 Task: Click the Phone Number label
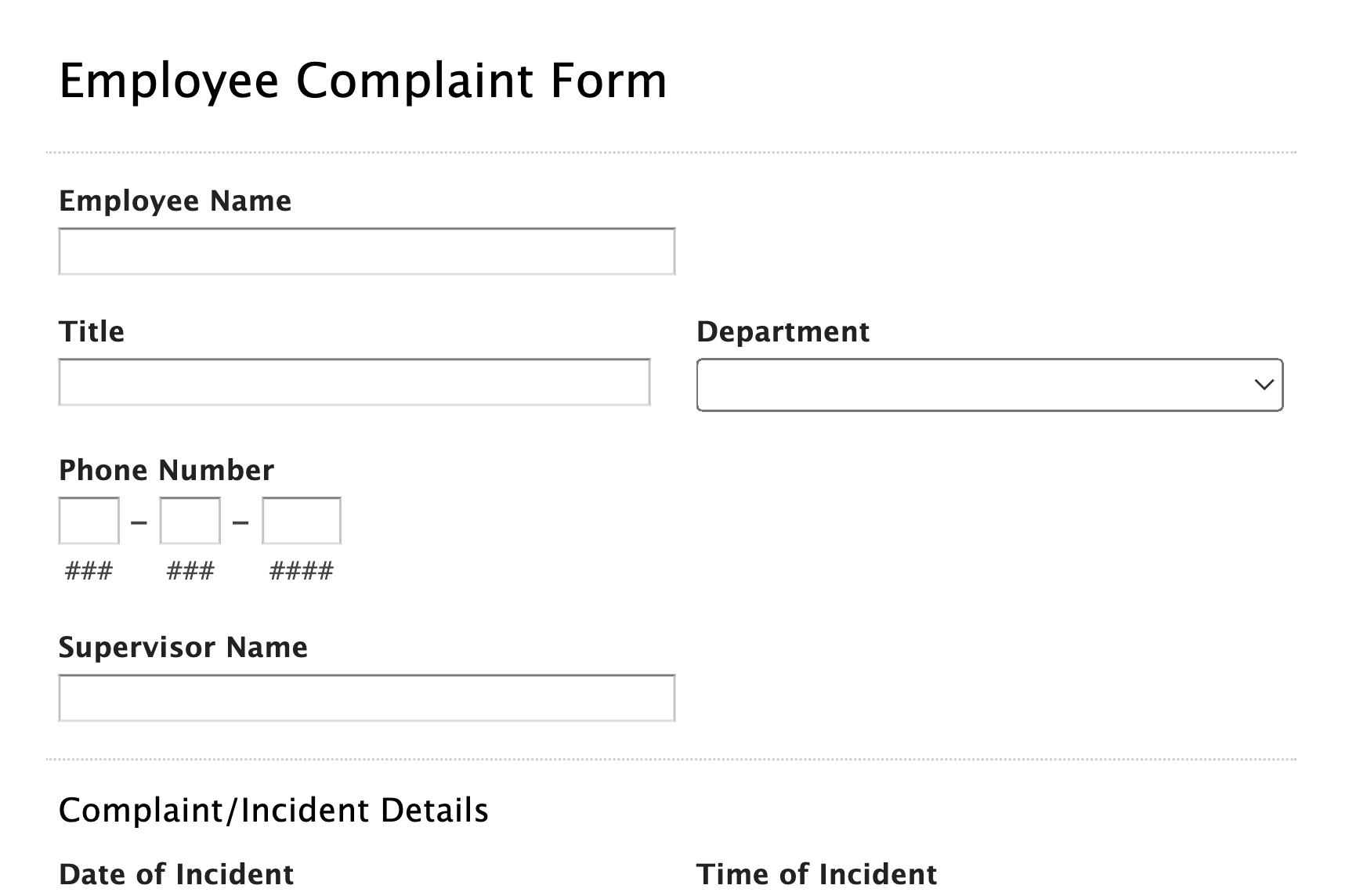click(x=166, y=471)
